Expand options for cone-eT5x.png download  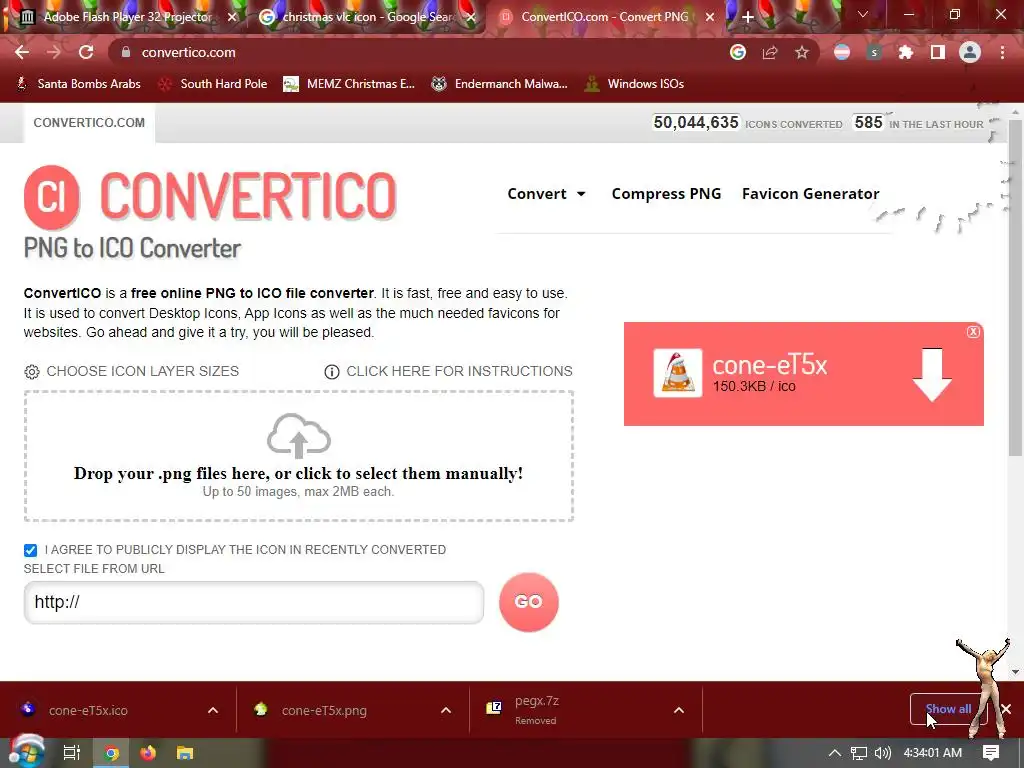(x=446, y=710)
